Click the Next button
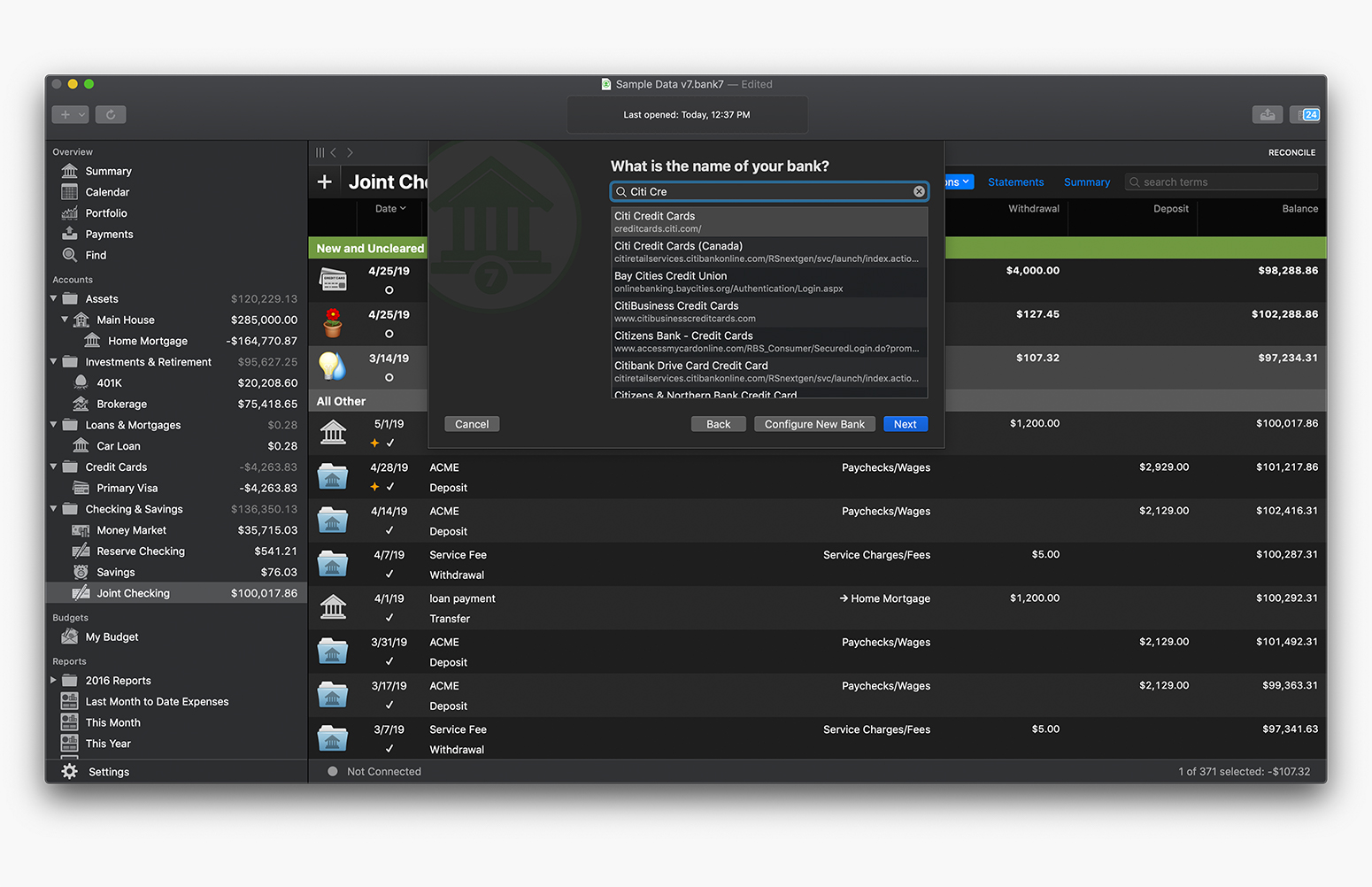This screenshot has width=1372, height=887. [x=905, y=424]
